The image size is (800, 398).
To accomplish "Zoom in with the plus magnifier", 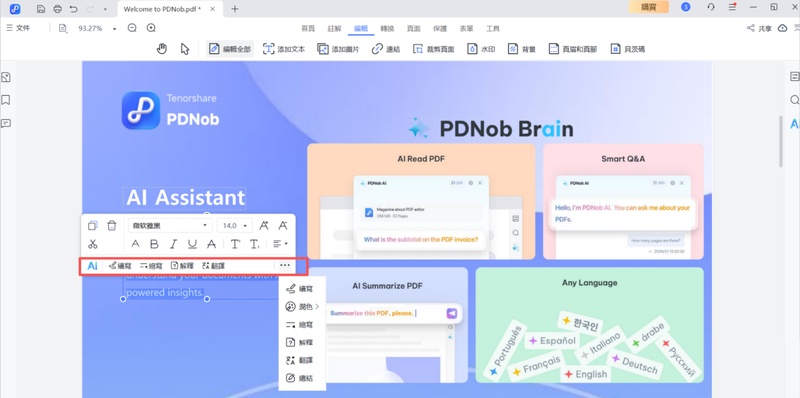I will (151, 28).
